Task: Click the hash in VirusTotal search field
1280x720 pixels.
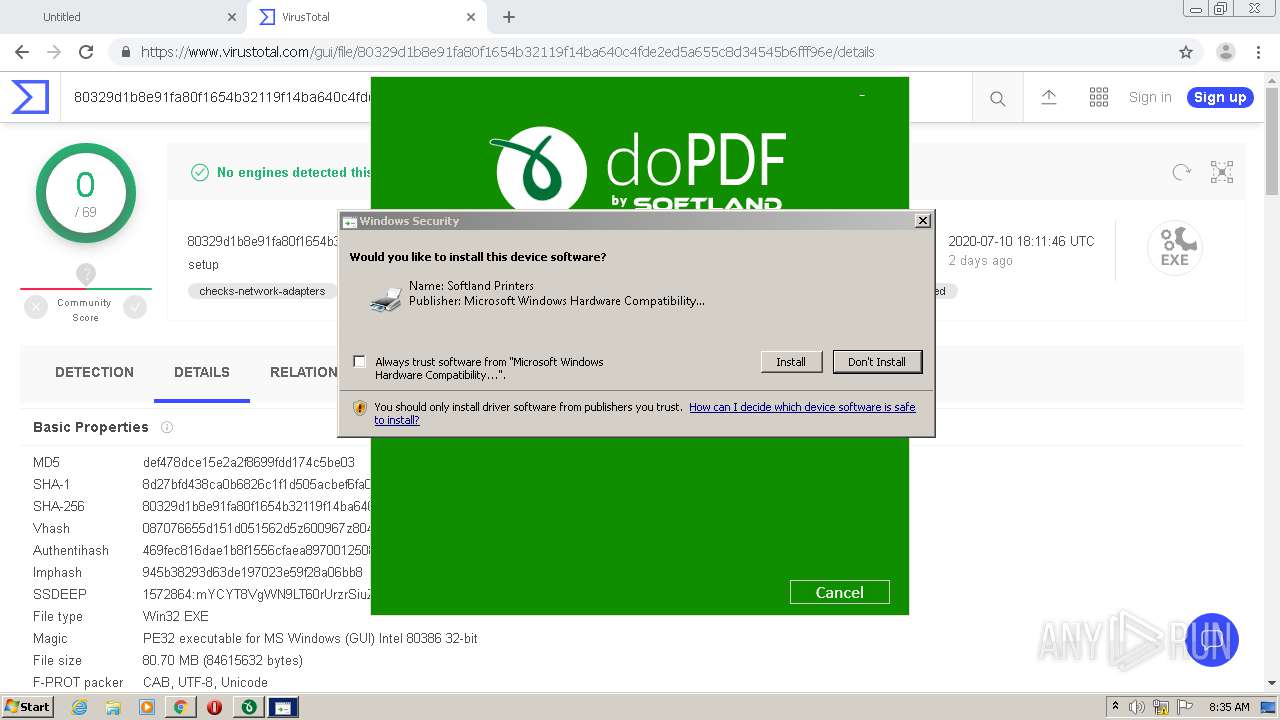Action: pos(222,97)
